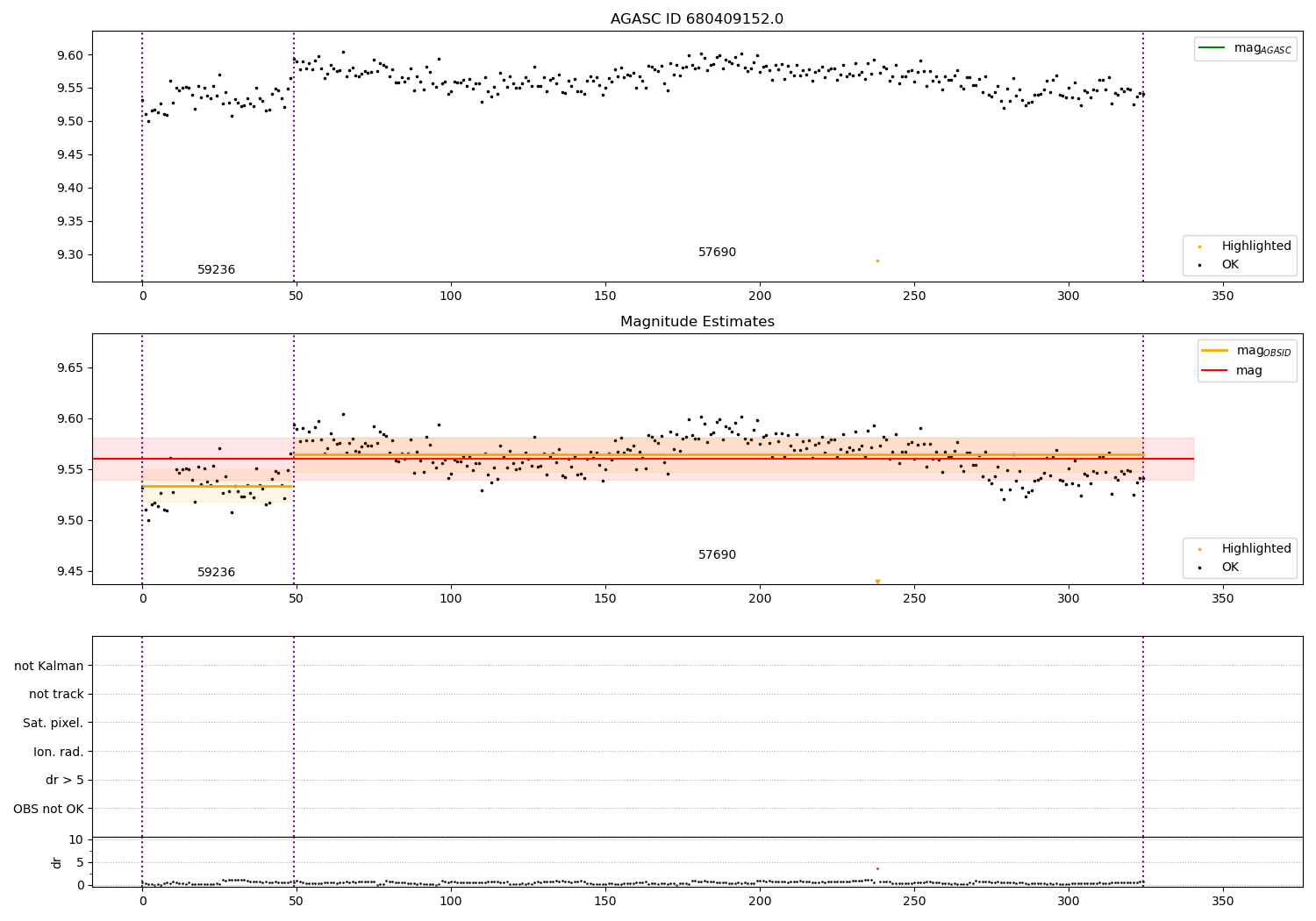Screen dimensions: 1316x921
Task: Click the 9.60 y-tick in the top plot
Action: click(x=68, y=55)
